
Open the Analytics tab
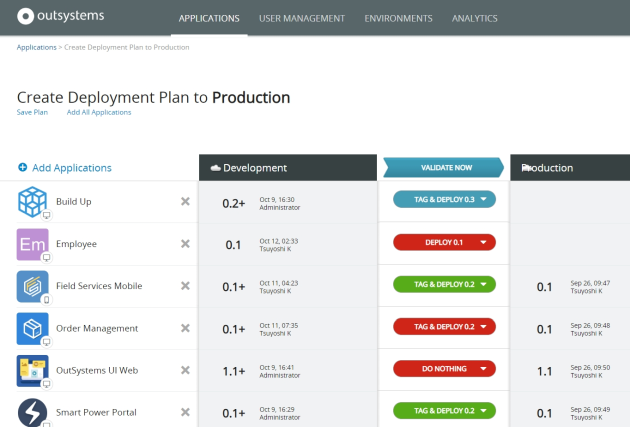(x=475, y=18)
